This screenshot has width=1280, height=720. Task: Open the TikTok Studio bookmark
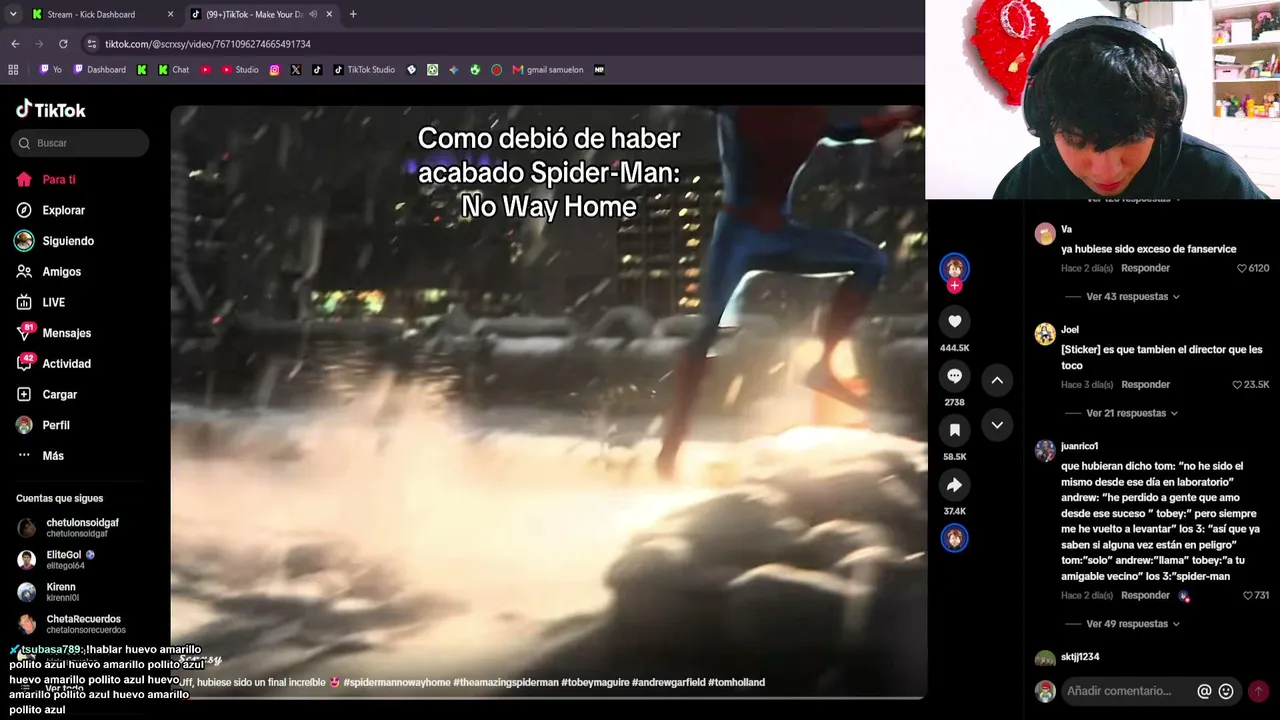tap(364, 70)
